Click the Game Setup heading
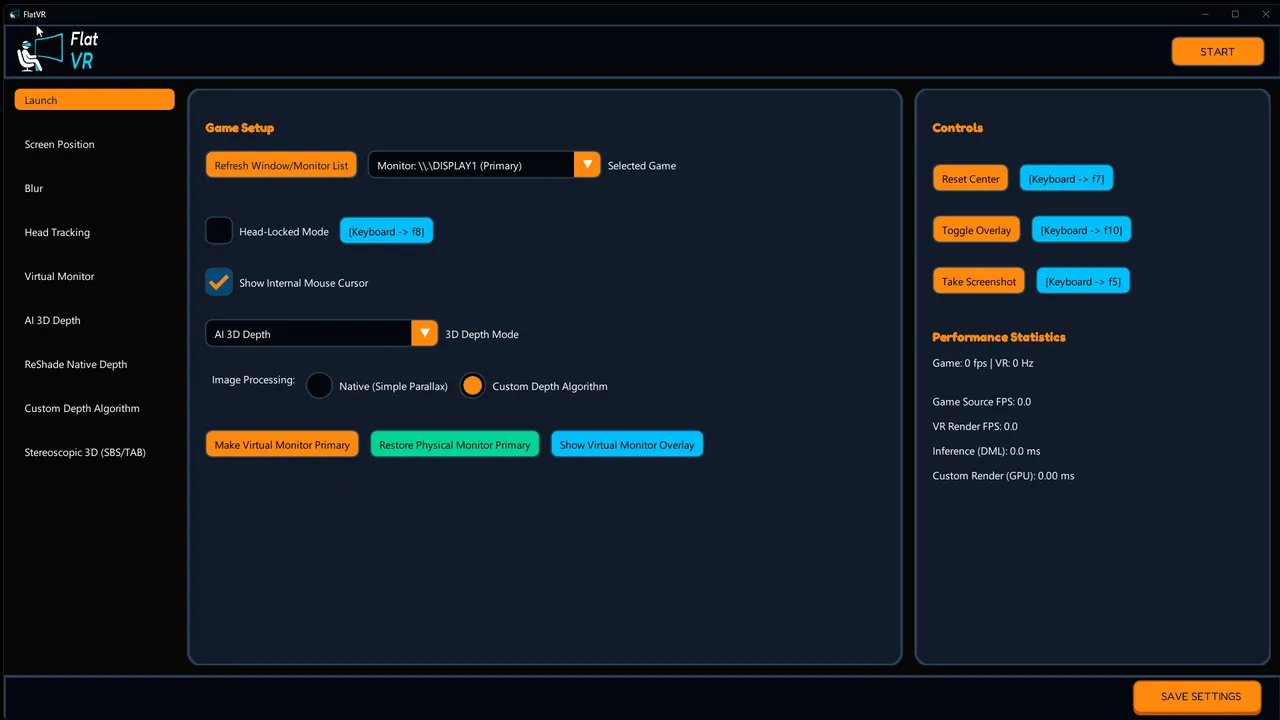This screenshot has height=720, width=1280. tap(240, 128)
